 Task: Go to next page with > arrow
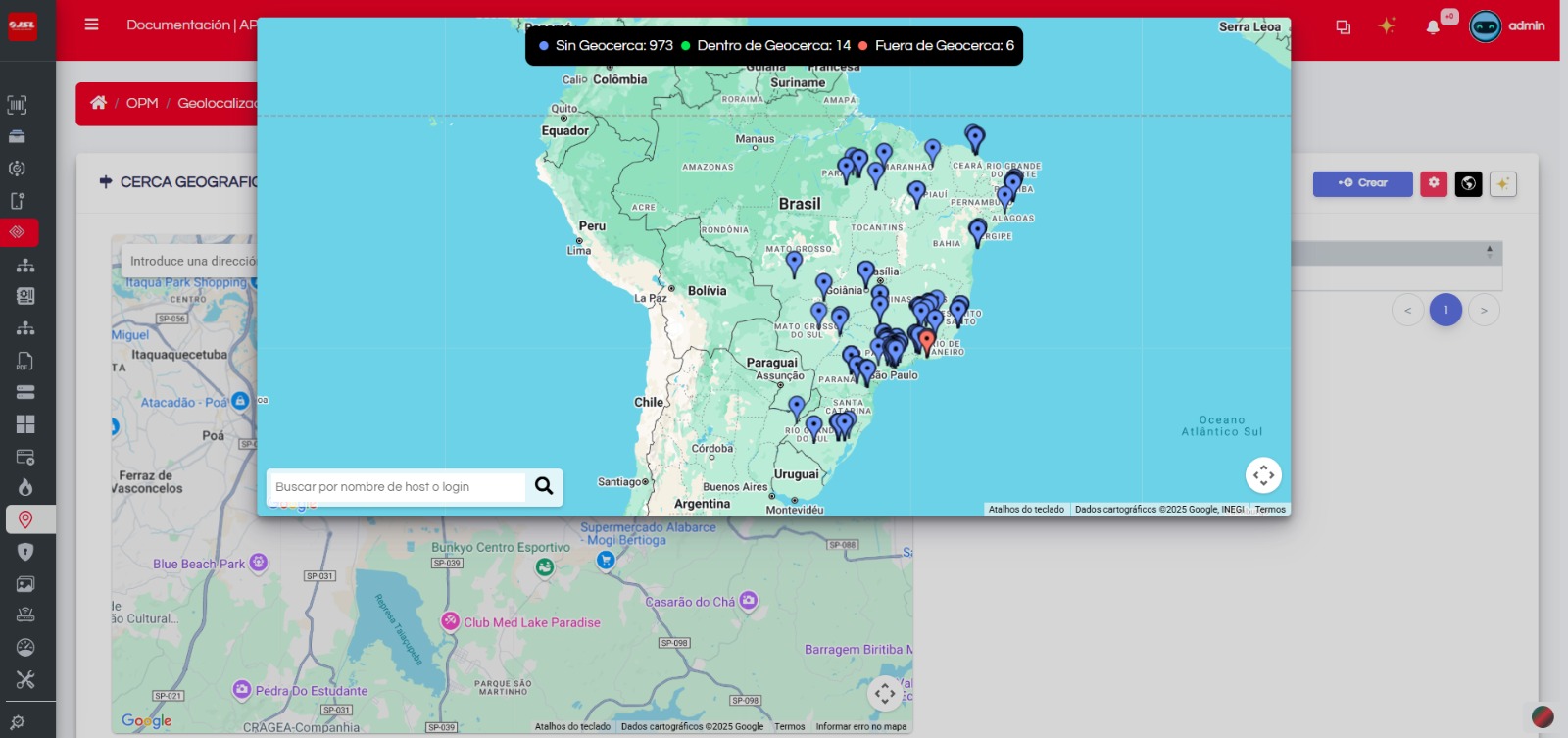[1484, 310]
